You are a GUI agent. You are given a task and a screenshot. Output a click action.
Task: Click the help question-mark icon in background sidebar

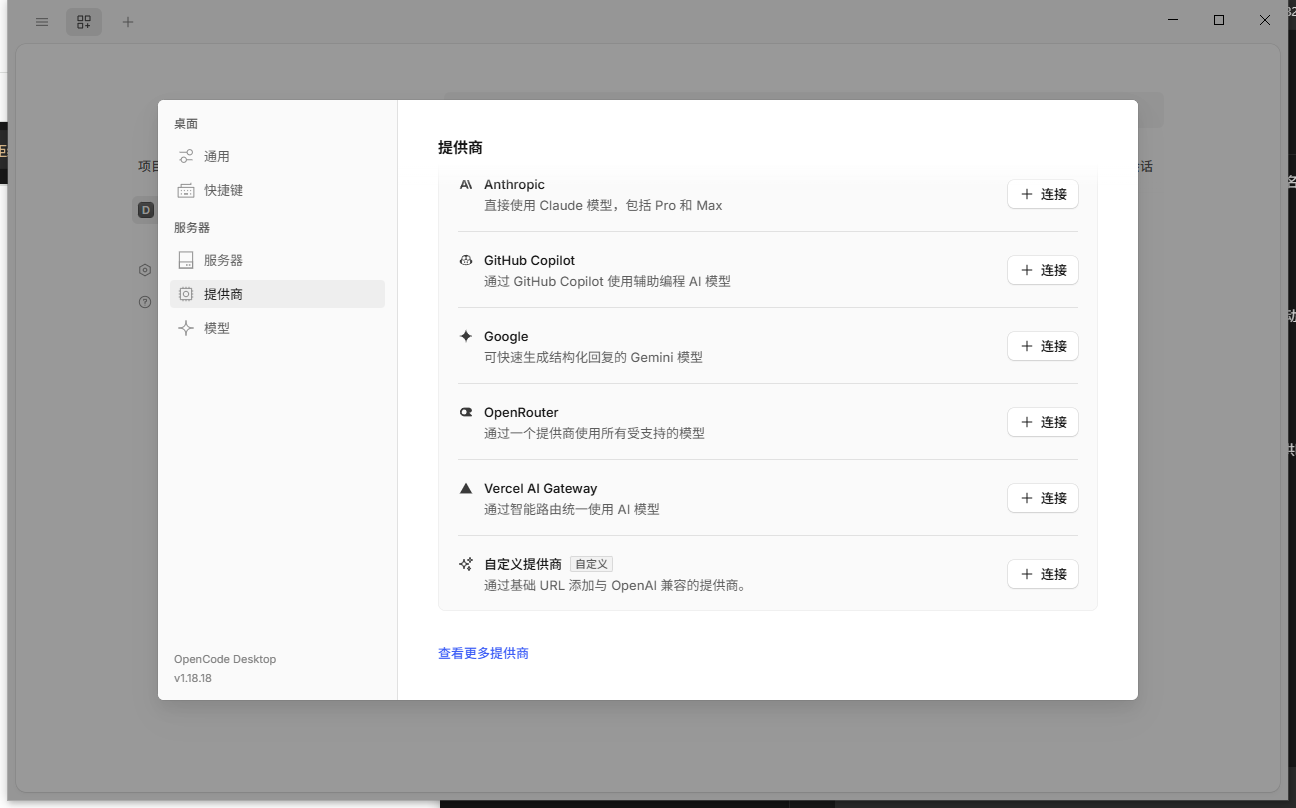pyautogui.click(x=145, y=302)
